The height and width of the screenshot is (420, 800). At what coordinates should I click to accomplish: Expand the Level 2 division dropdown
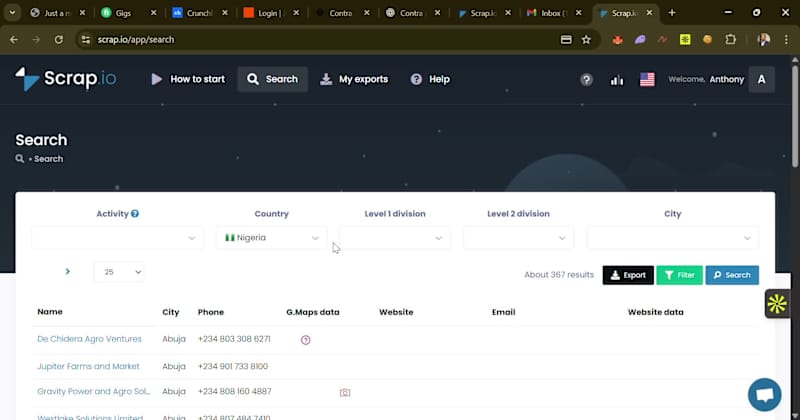[x=518, y=238]
